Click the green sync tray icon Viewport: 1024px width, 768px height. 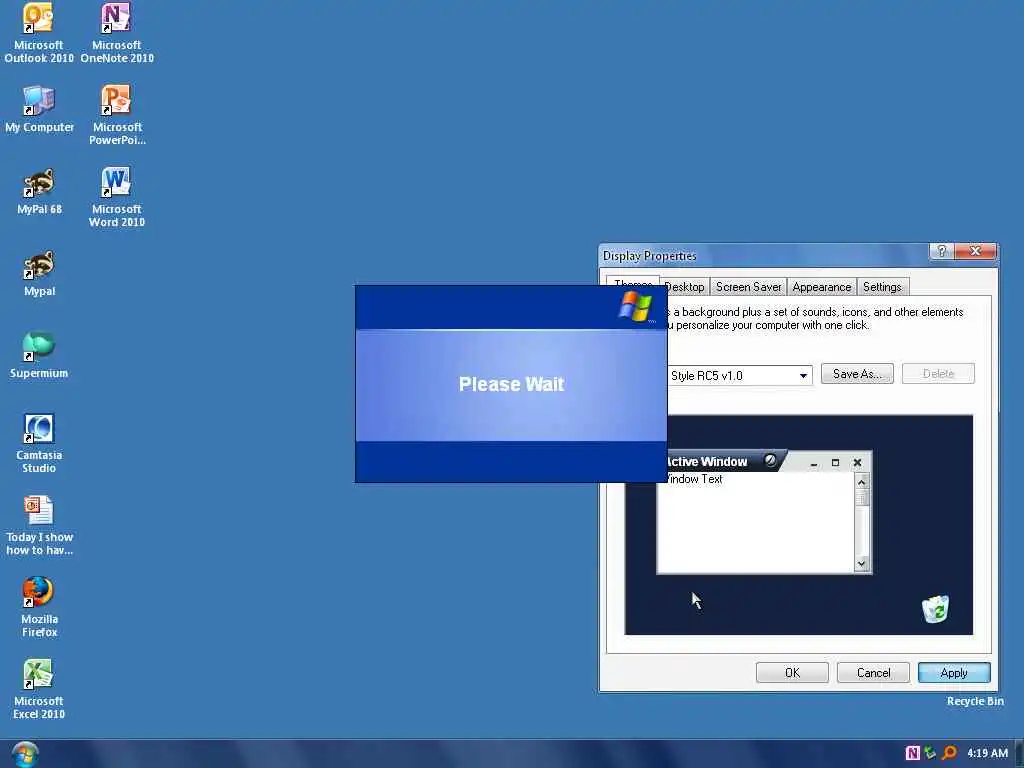coord(930,753)
